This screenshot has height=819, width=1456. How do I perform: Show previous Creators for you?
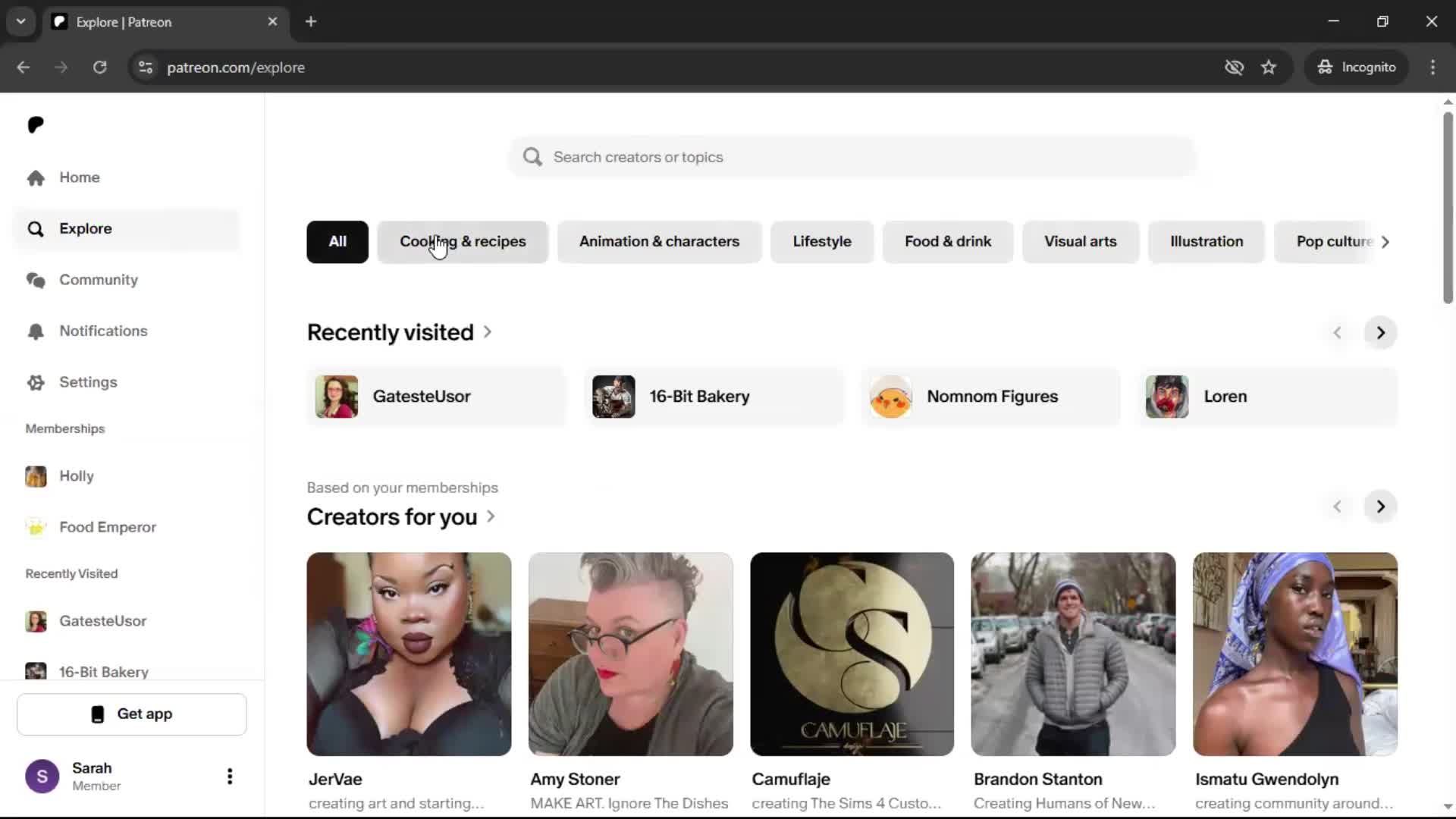coord(1338,507)
